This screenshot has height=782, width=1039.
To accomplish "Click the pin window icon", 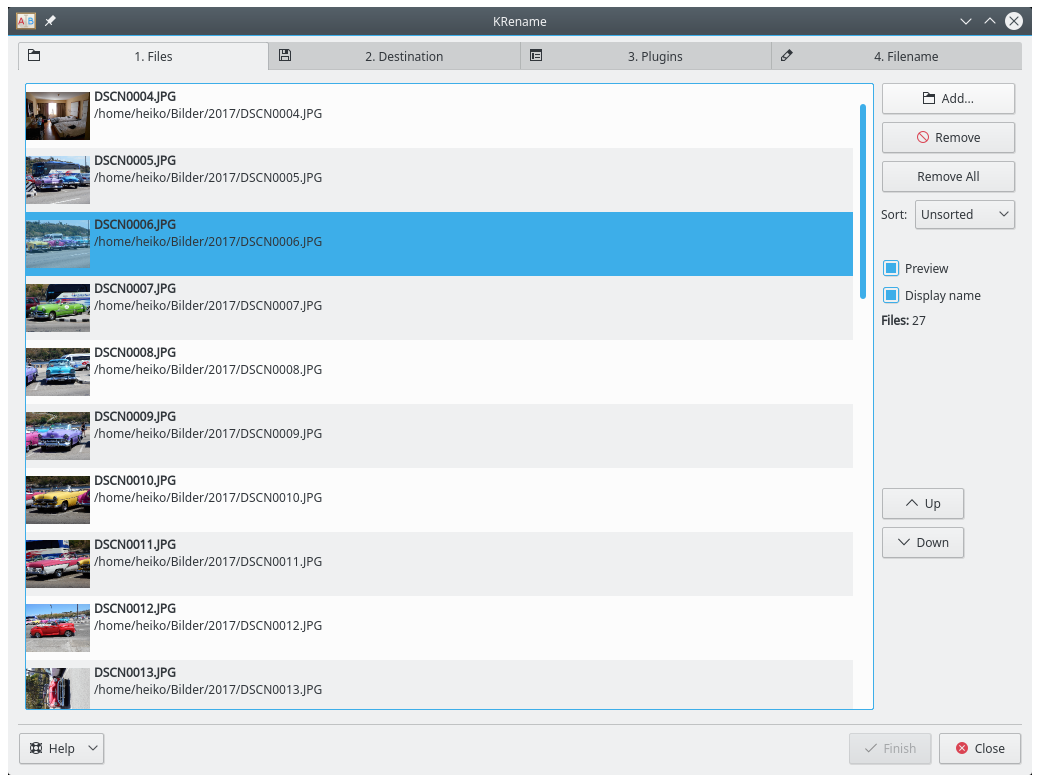I will point(51,21).
